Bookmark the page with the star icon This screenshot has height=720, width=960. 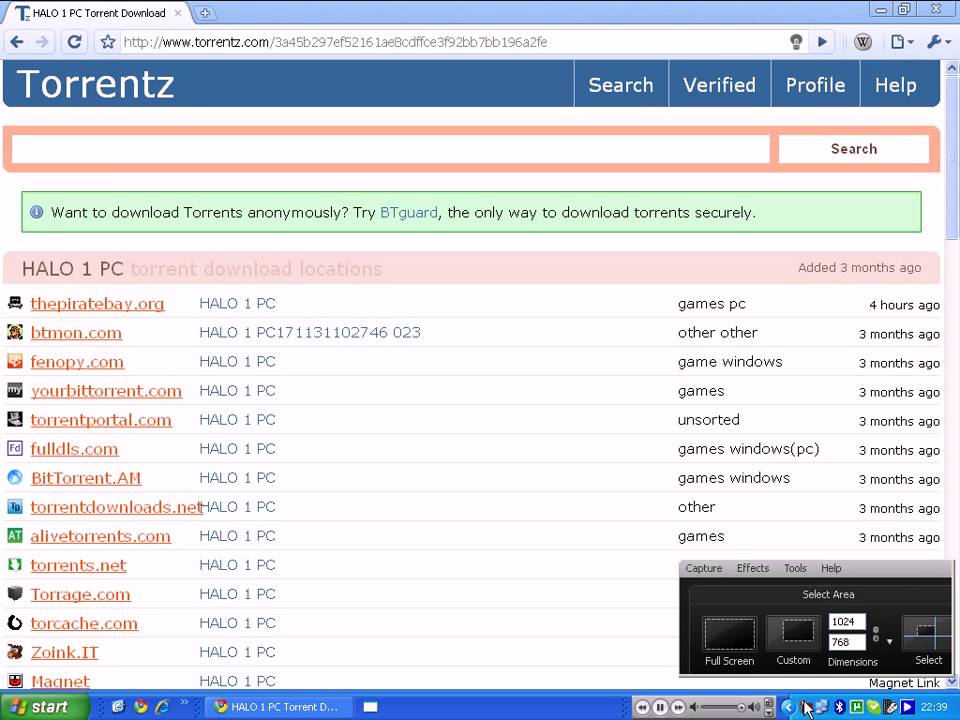tap(108, 42)
